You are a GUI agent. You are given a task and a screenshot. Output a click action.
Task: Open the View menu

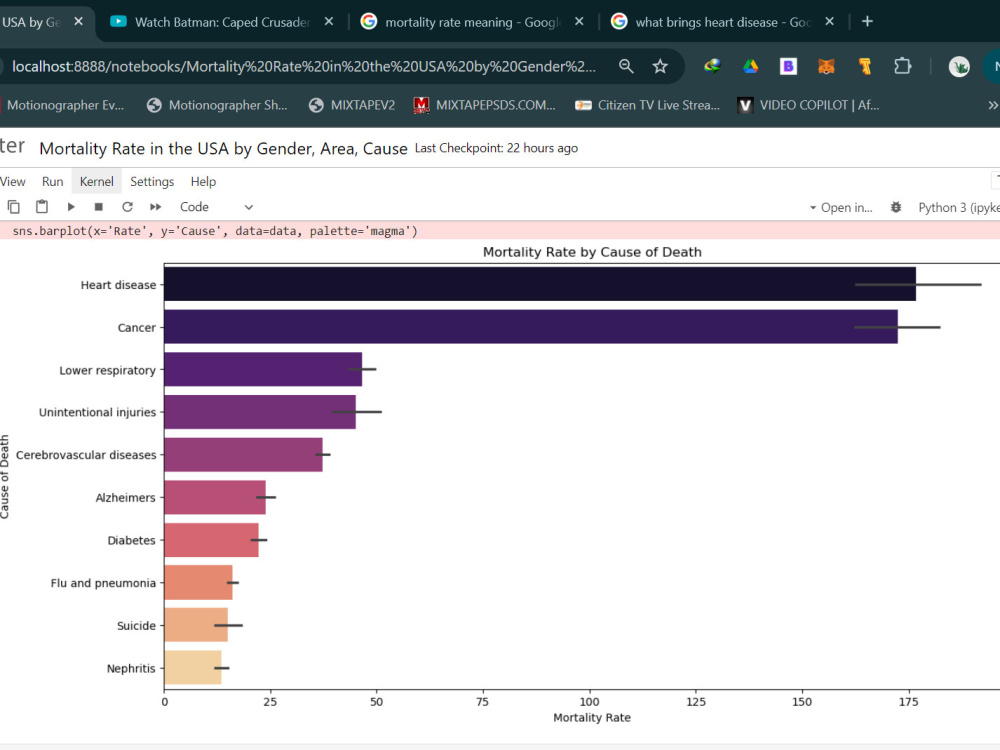(x=13, y=182)
